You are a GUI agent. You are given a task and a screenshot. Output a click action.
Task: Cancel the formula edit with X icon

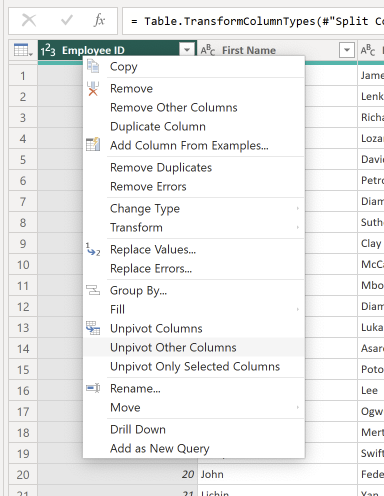click(29, 21)
